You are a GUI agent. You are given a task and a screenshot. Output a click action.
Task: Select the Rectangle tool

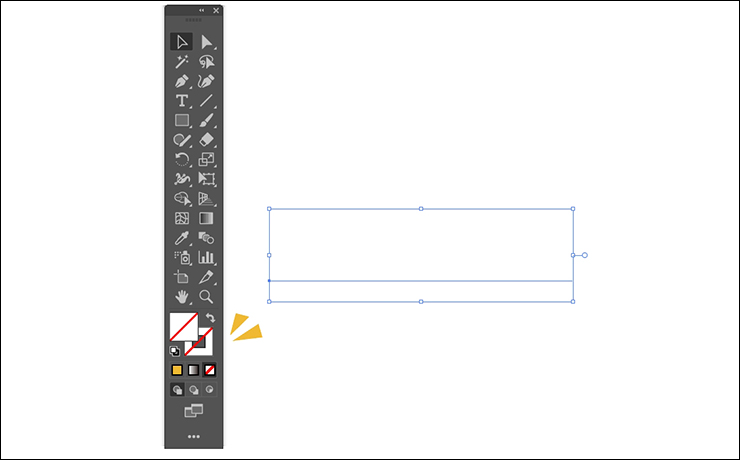pos(182,121)
